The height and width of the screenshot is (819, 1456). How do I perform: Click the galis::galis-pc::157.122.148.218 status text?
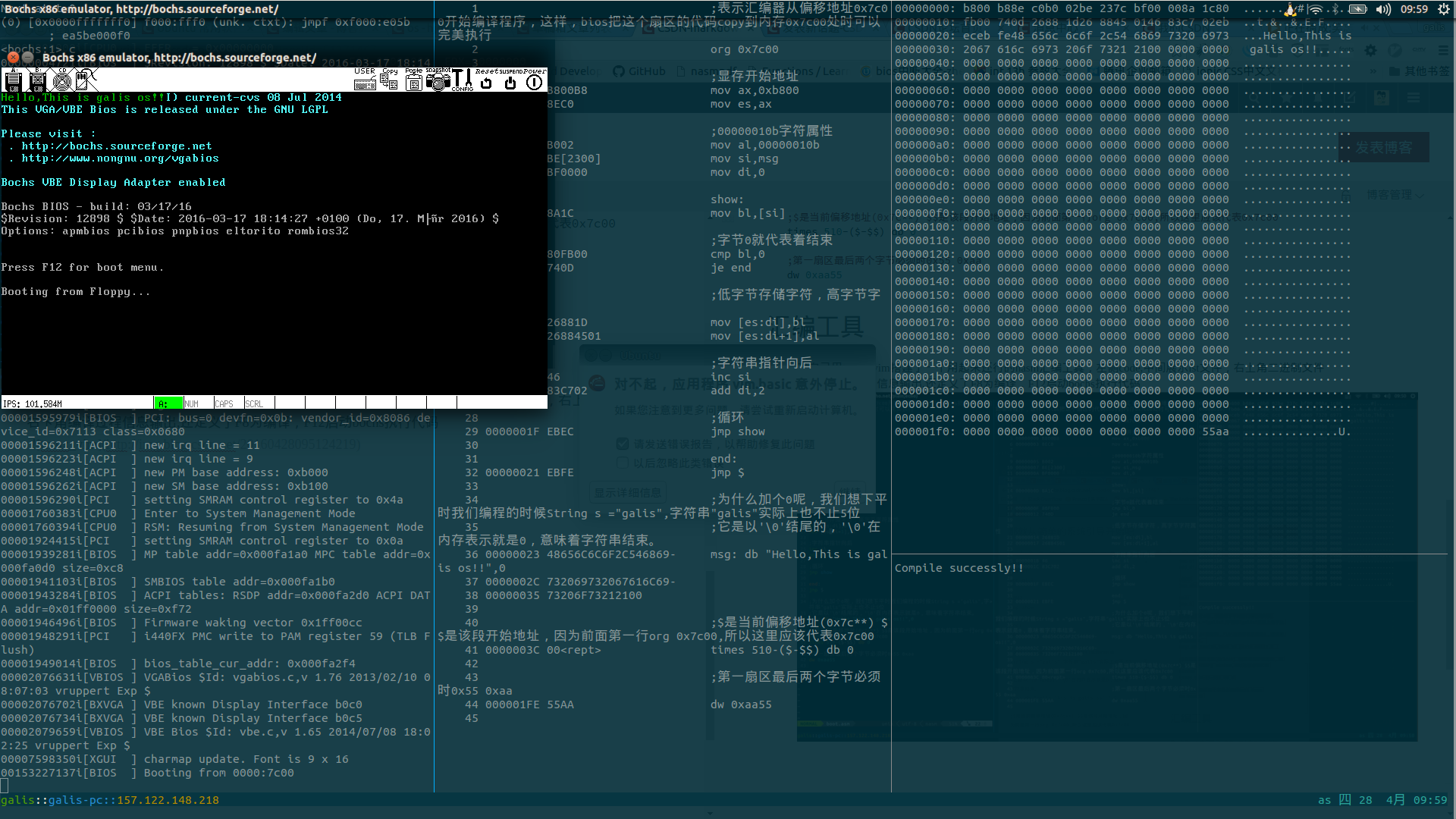click(110, 800)
